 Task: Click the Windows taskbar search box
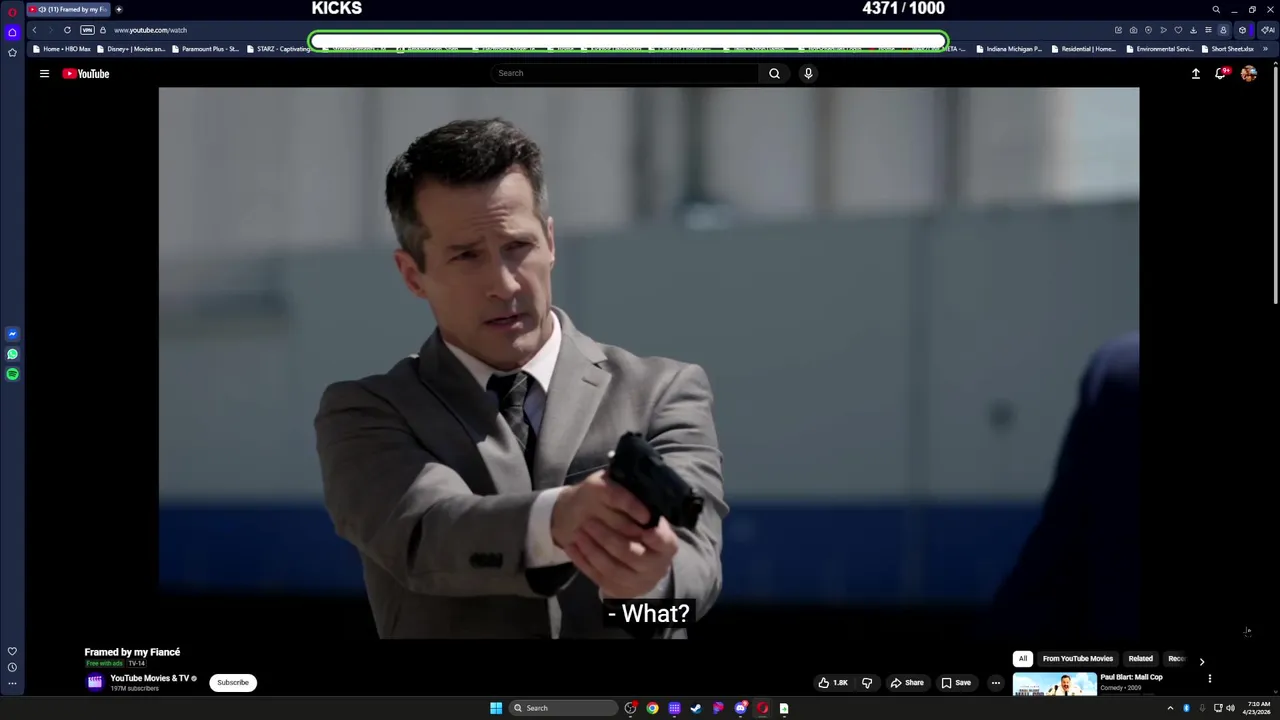tap(564, 708)
